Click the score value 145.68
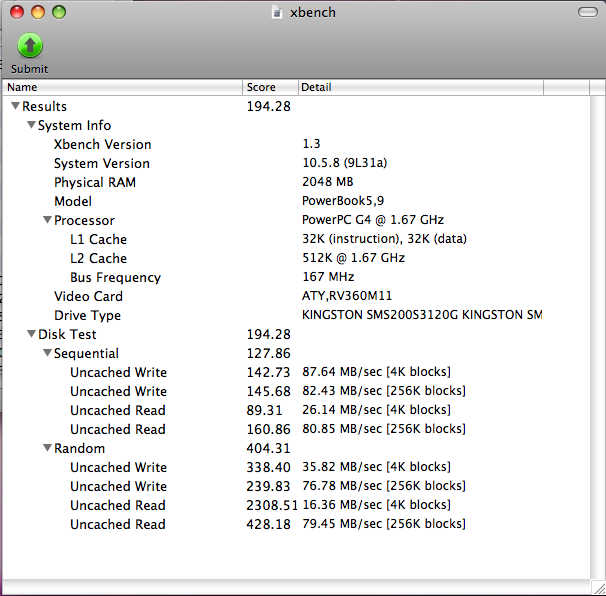This screenshot has height=596, width=606. [x=269, y=391]
